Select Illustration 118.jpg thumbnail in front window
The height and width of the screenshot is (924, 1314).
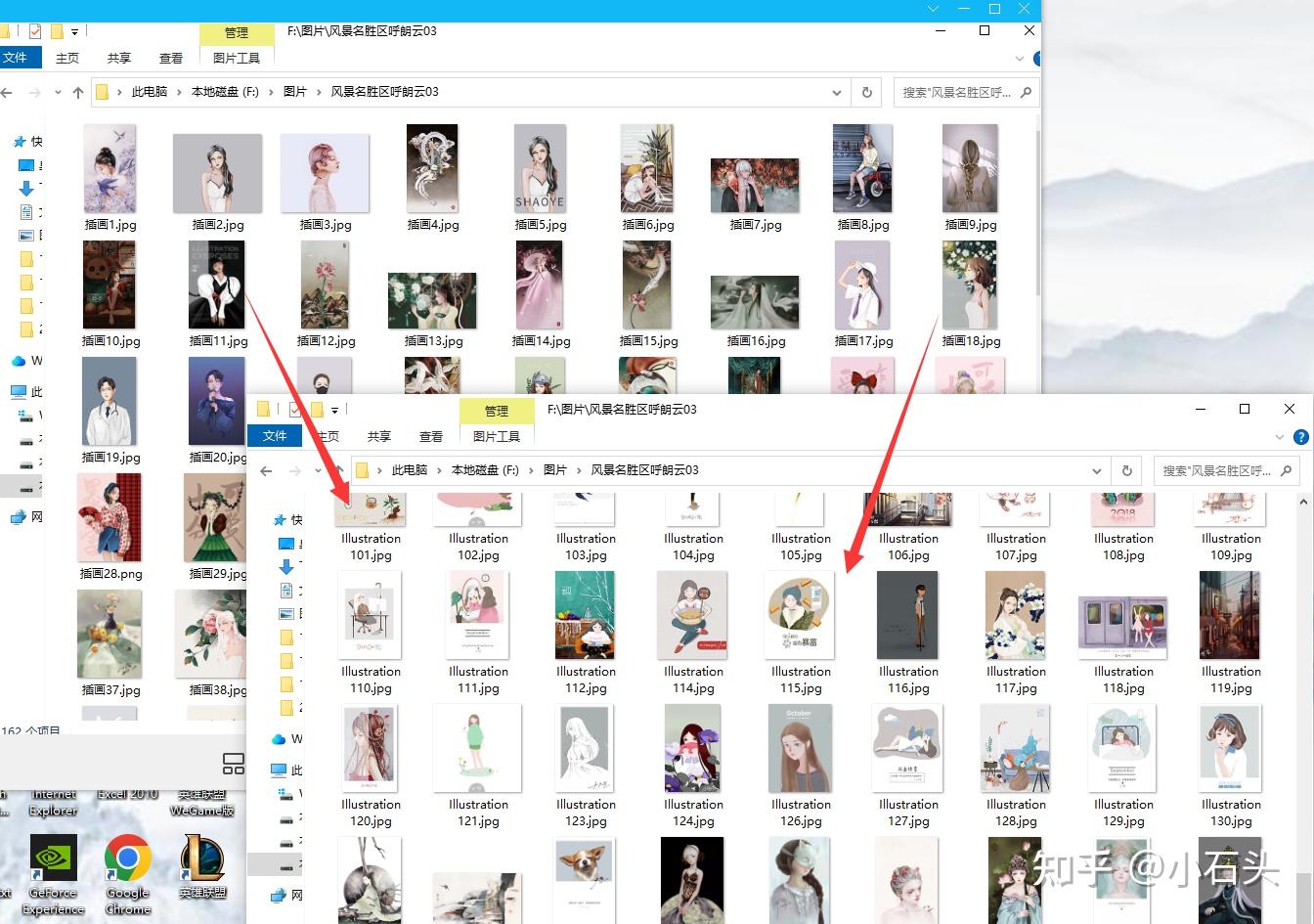point(1123,627)
